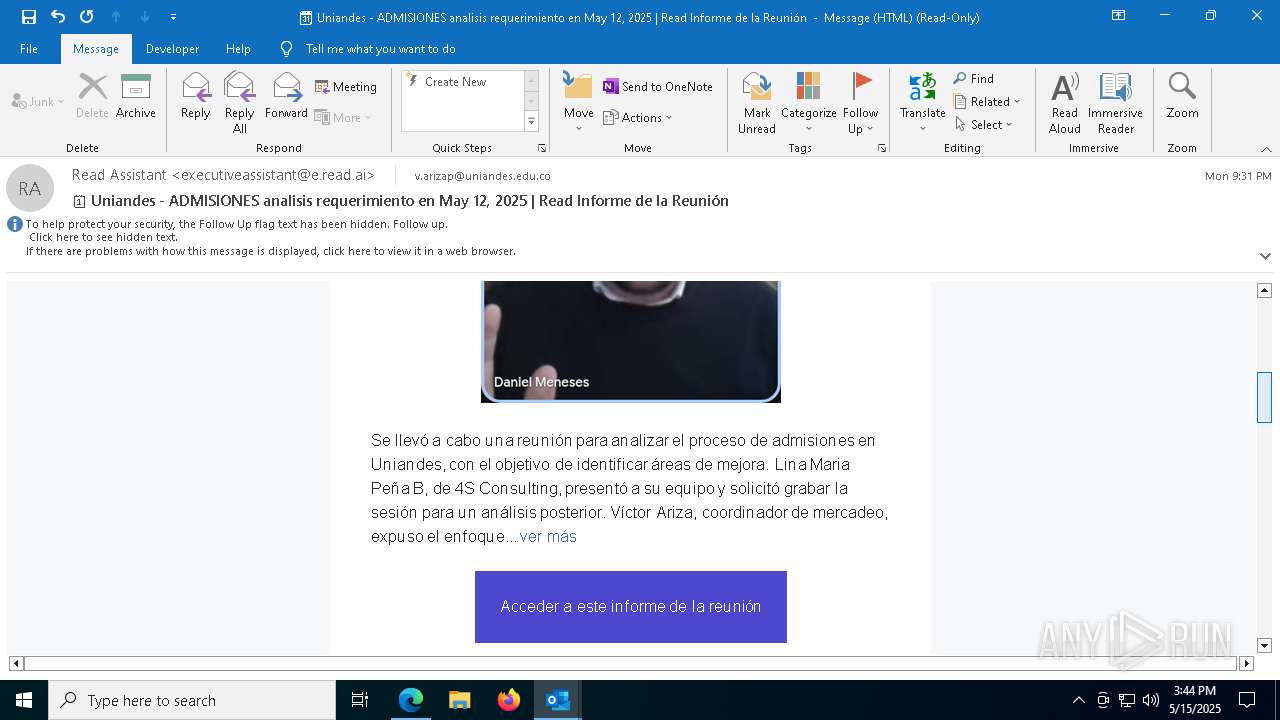Open the Help tab
The image size is (1280, 720).
click(x=238, y=49)
